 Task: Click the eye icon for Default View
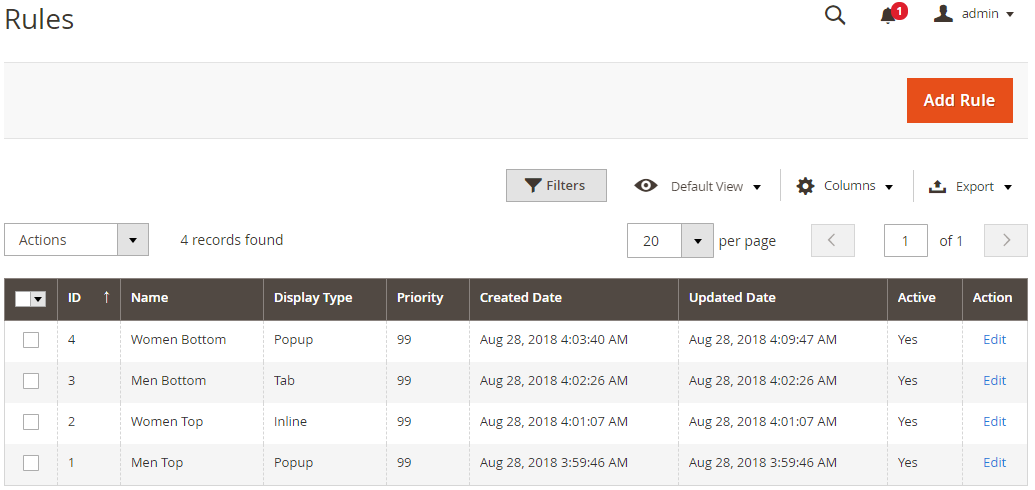coord(646,186)
